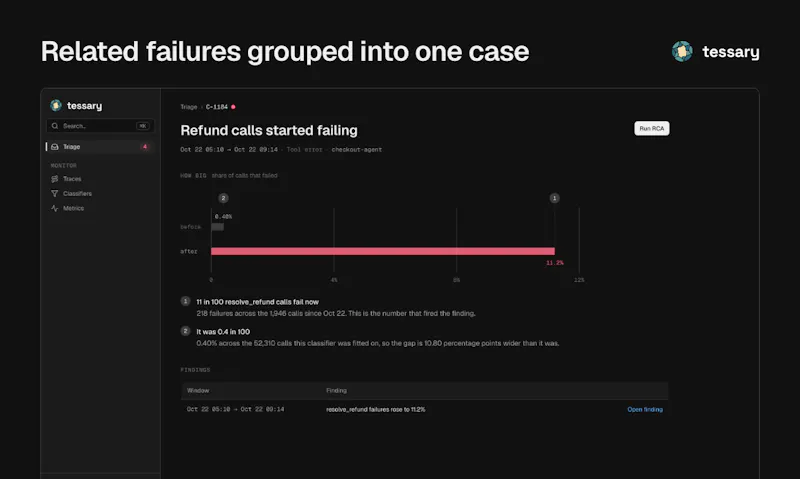Click chart annotation marker 1
The width and height of the screenshot is (800, 479).
555,198
